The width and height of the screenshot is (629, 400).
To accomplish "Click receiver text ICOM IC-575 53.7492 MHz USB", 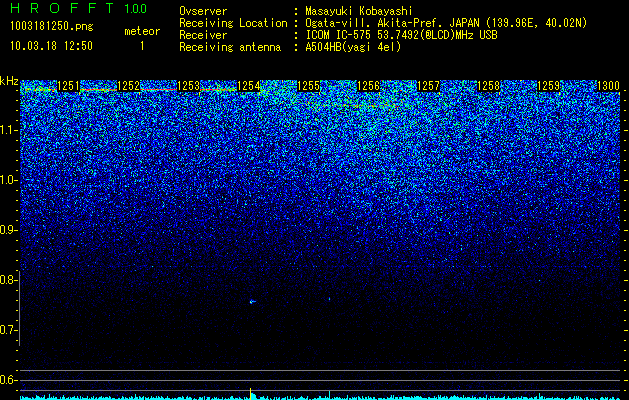I will (x=401, y=35).
